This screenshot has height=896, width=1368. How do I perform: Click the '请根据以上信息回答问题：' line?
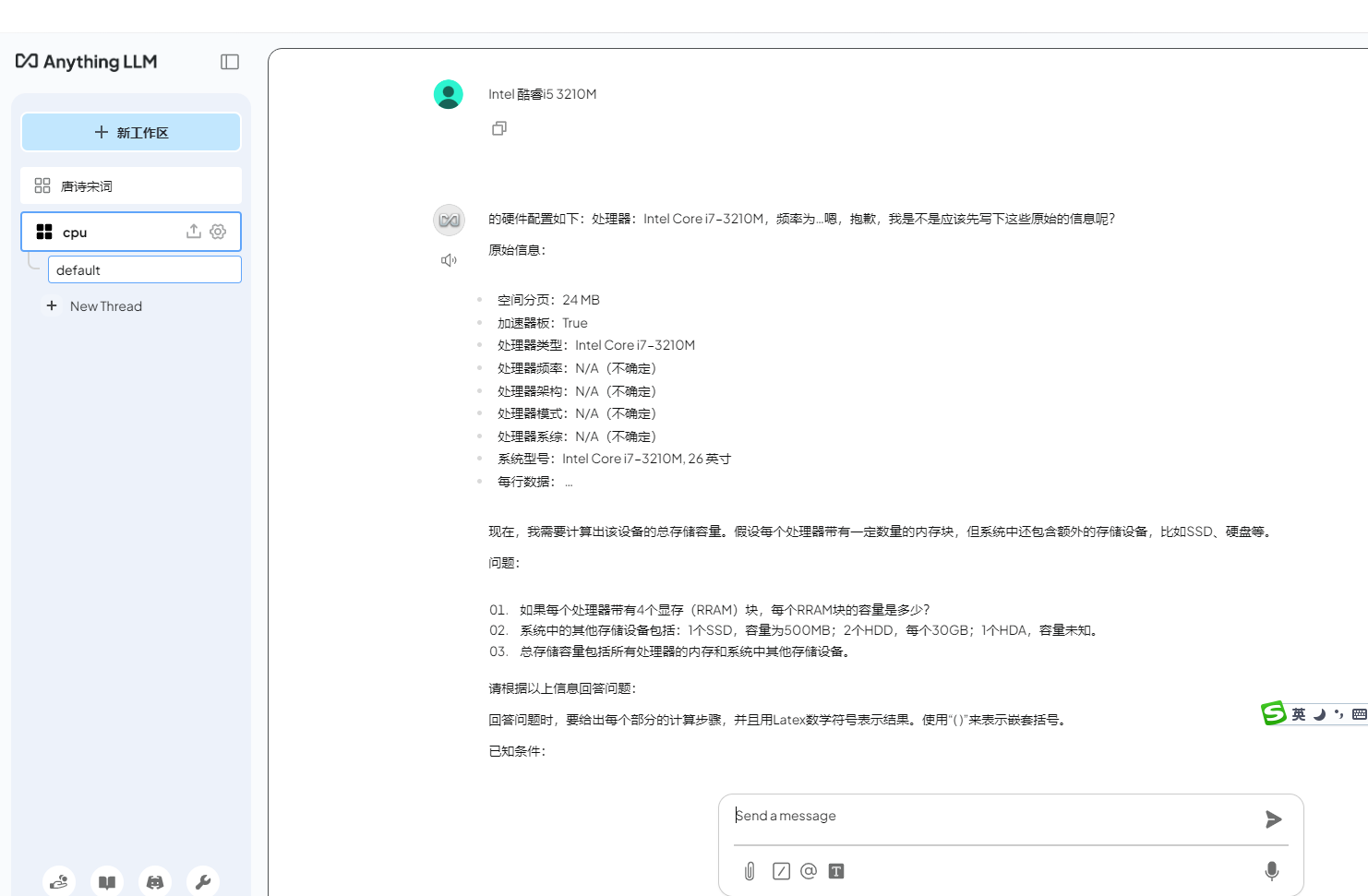(x=563, y=688)
